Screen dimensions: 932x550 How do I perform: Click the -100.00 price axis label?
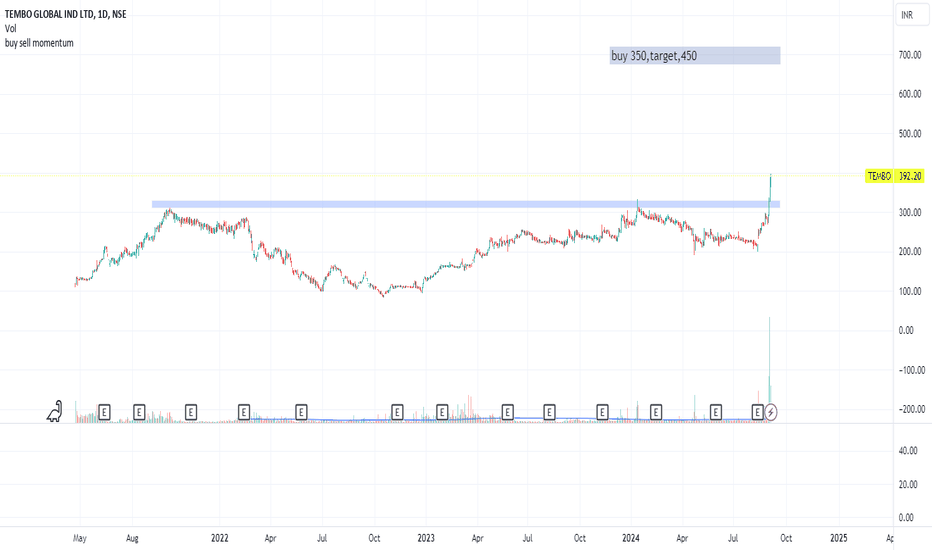click(911, 370)
